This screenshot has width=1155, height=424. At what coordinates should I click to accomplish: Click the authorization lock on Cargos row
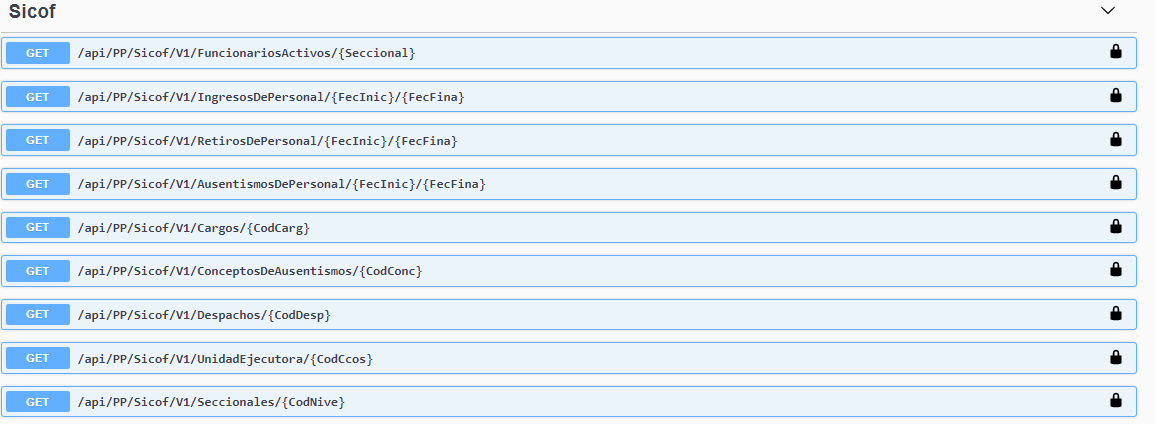tap(1115, 227)
